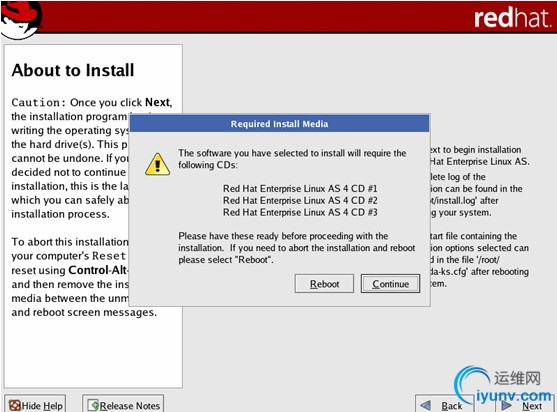
Task: Click 'The software you have selected' message
Action: pyautogui.click(x=292, y=159)
